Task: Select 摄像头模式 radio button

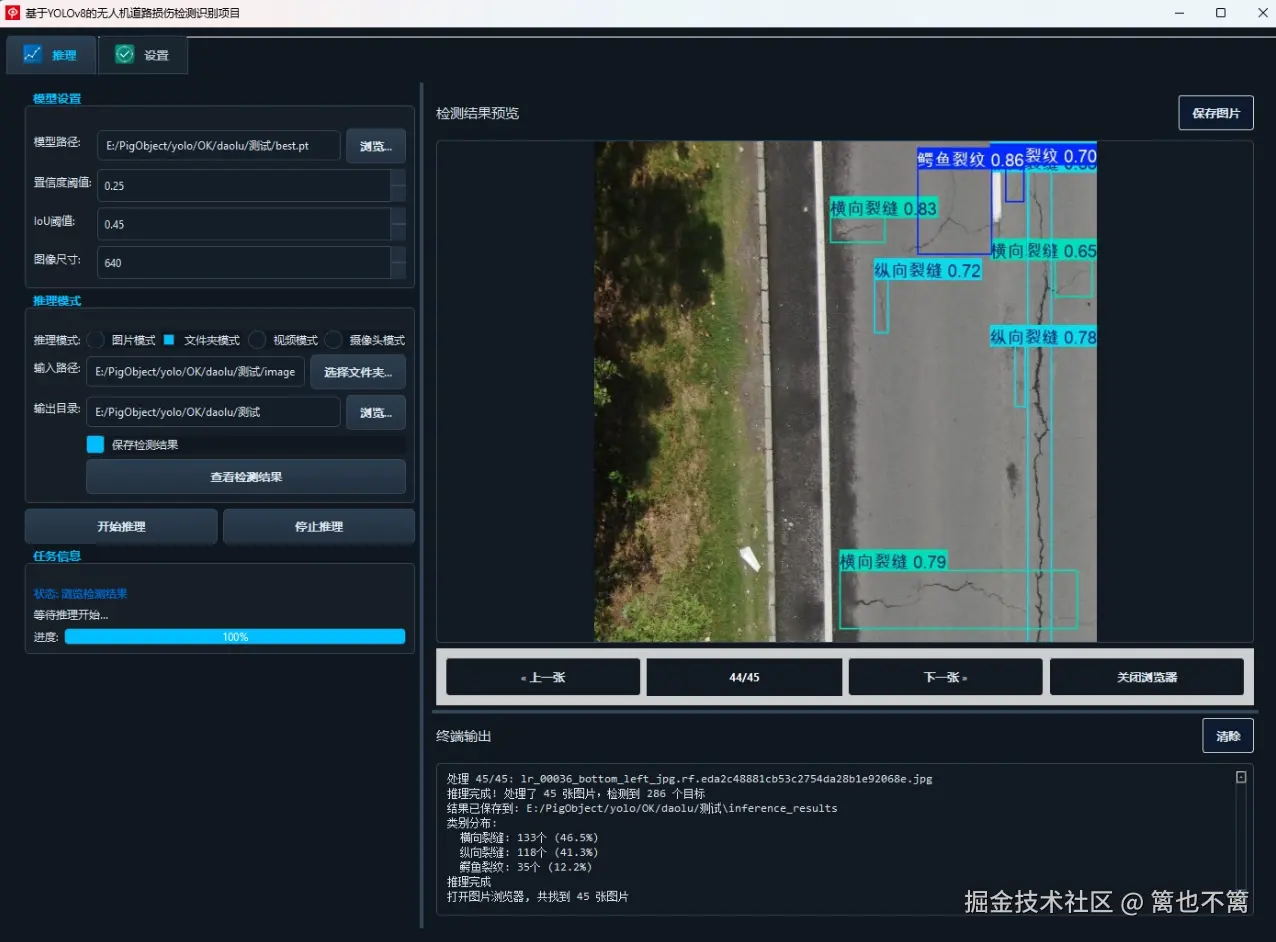Action: [333, 340]
